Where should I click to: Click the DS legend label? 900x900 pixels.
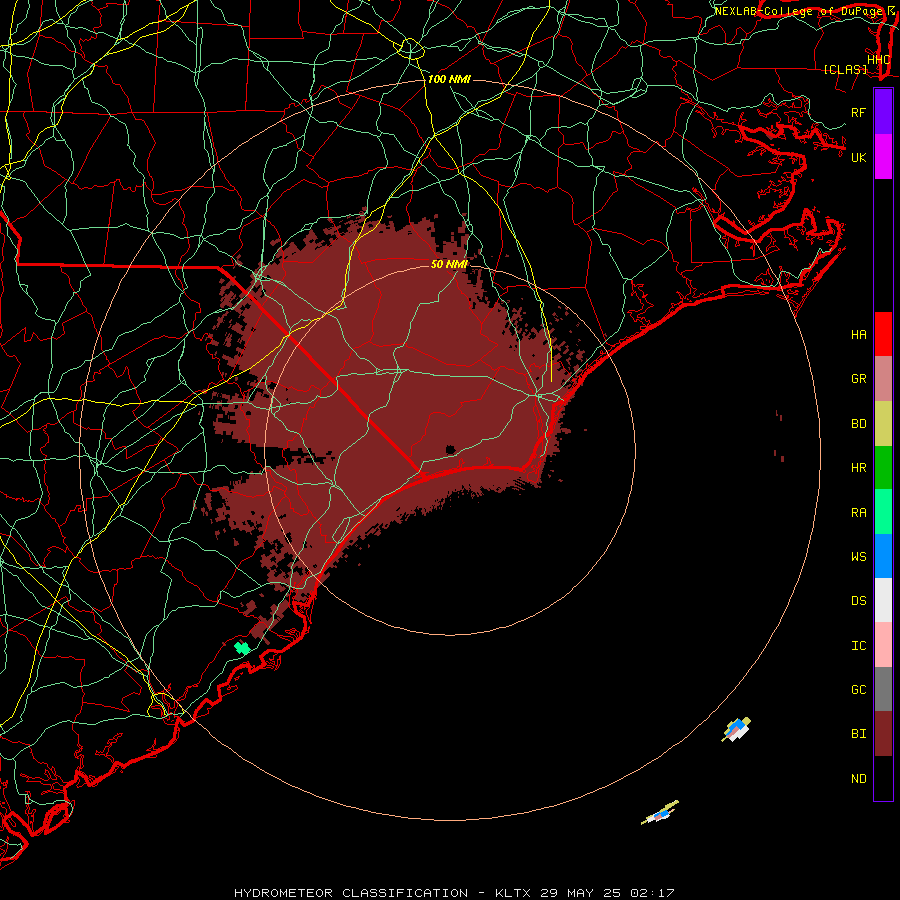(x=858, y=601)
